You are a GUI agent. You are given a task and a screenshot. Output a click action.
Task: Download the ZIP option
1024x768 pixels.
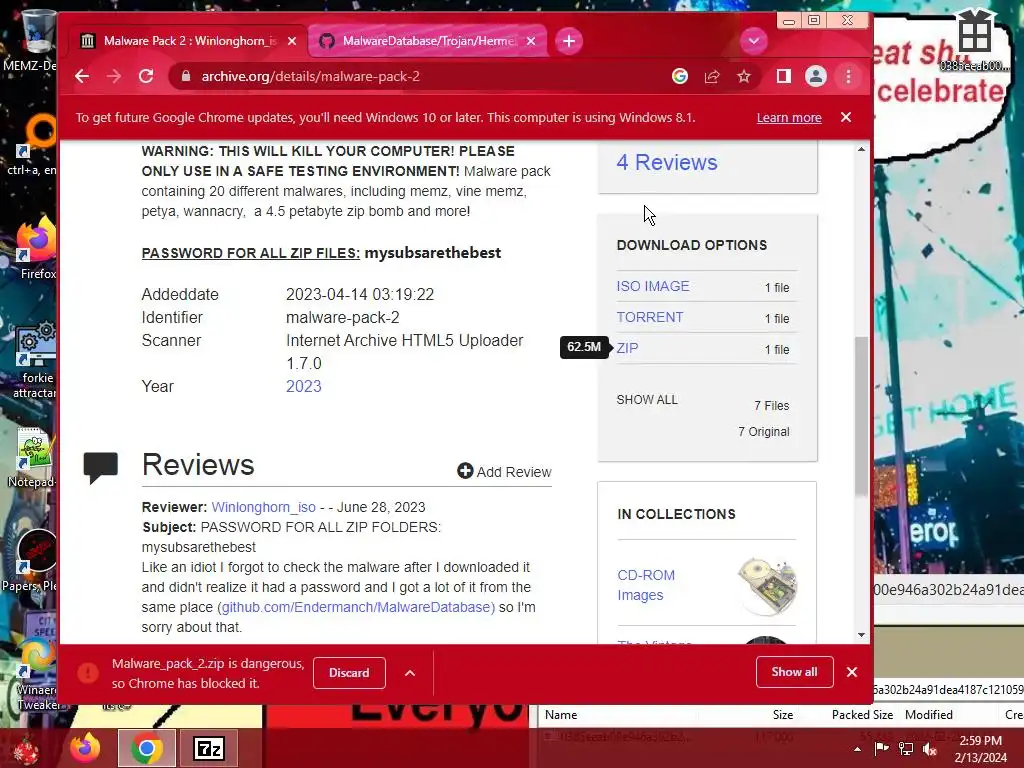627,348
